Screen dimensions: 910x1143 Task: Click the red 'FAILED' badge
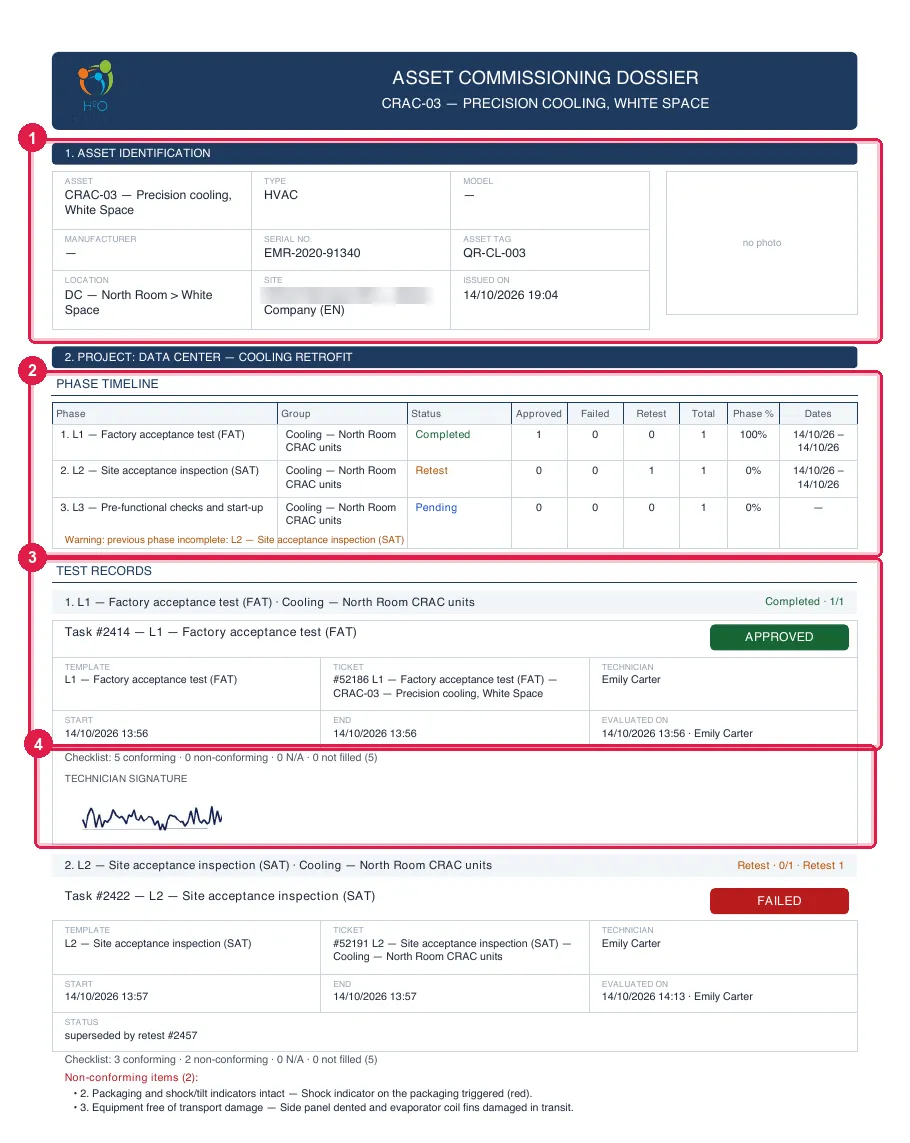point(779,901)
